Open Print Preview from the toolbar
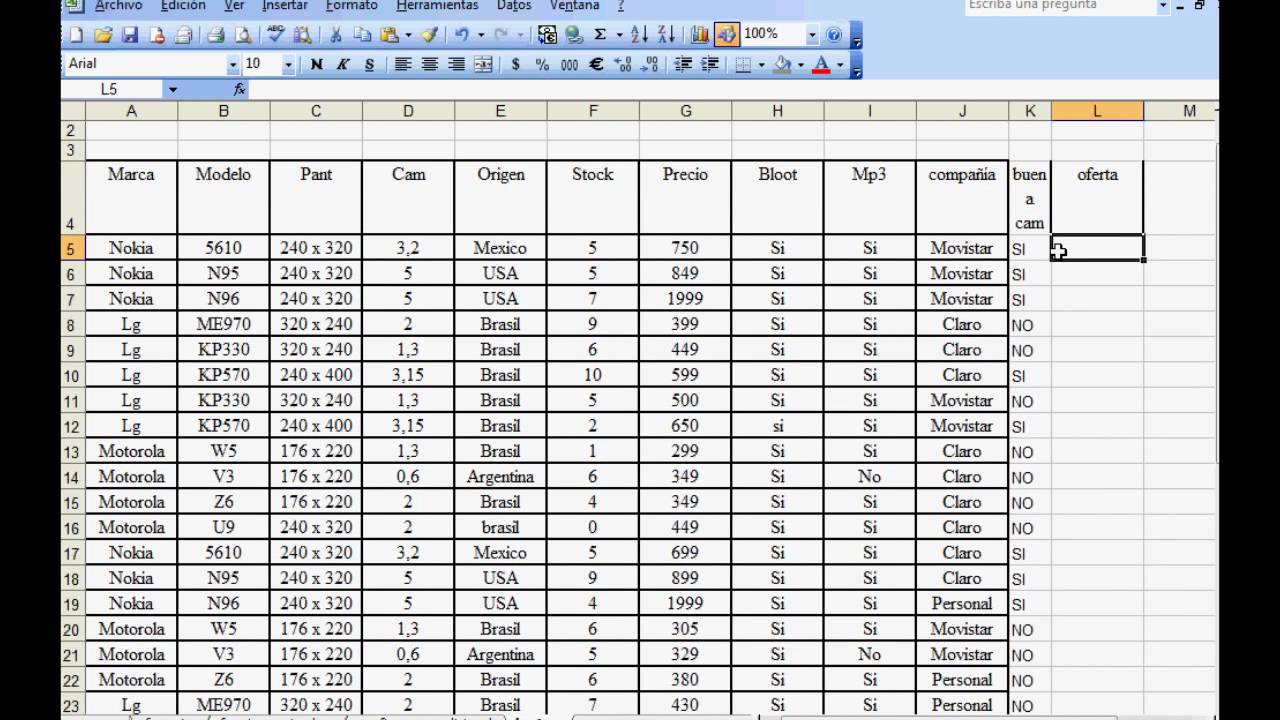This screenshot has height=720, width=1280. (x=242, y=35)
